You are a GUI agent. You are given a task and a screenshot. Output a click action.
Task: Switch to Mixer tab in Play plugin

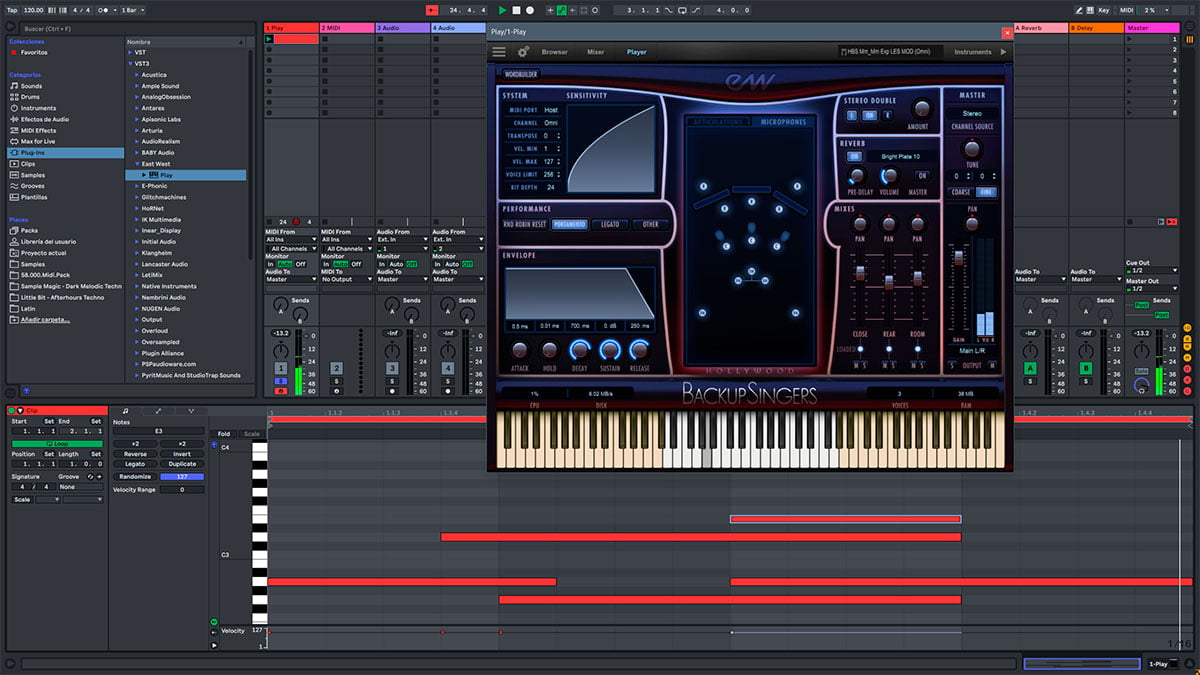click(x=596, y=52)
